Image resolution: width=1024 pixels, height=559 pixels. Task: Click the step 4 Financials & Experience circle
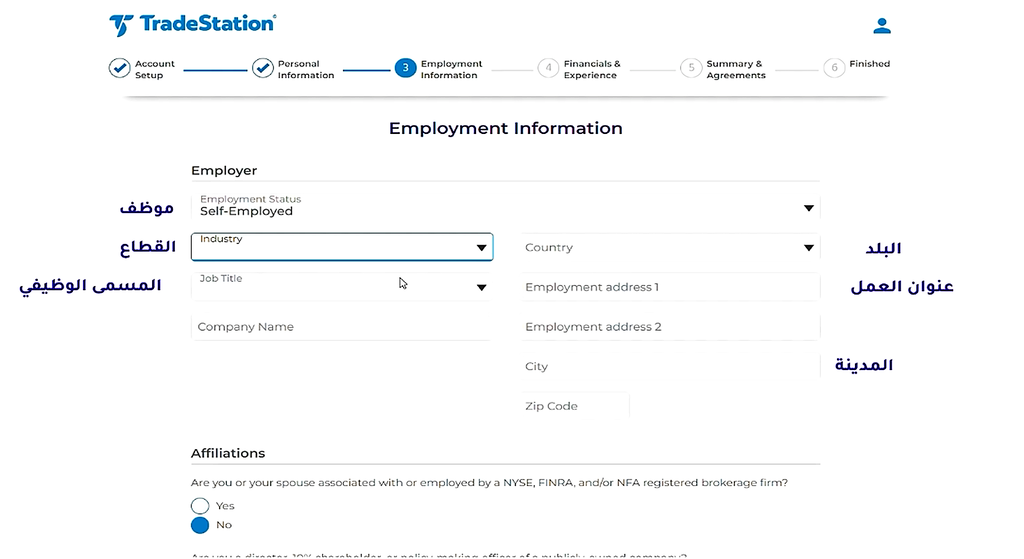tap(549, 68)
